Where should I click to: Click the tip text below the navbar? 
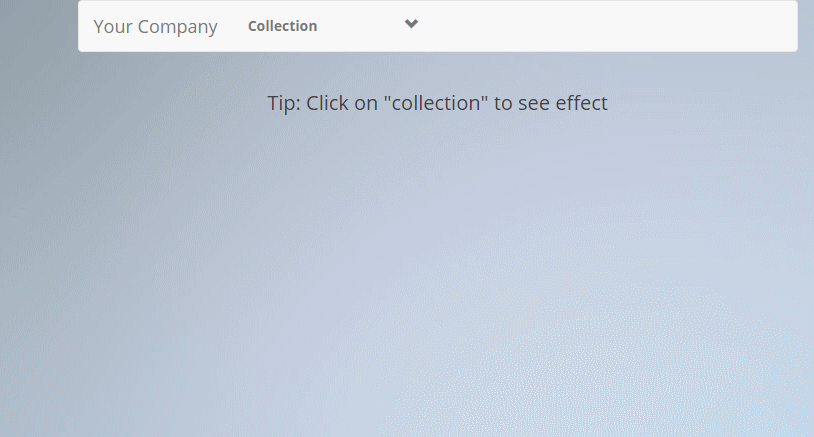coord(437,103)
